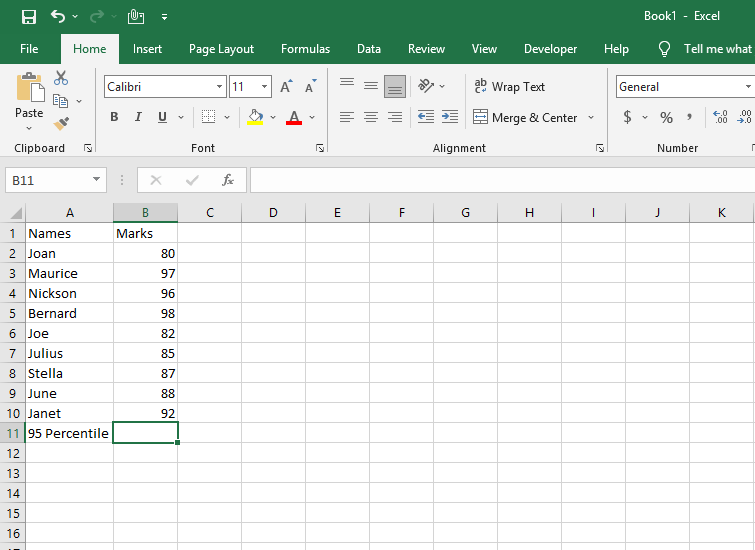Image resolution: width=755 pixels, height=550 pixels.
Task: Apply cell borders with the Borders icon
Action: 208,117
